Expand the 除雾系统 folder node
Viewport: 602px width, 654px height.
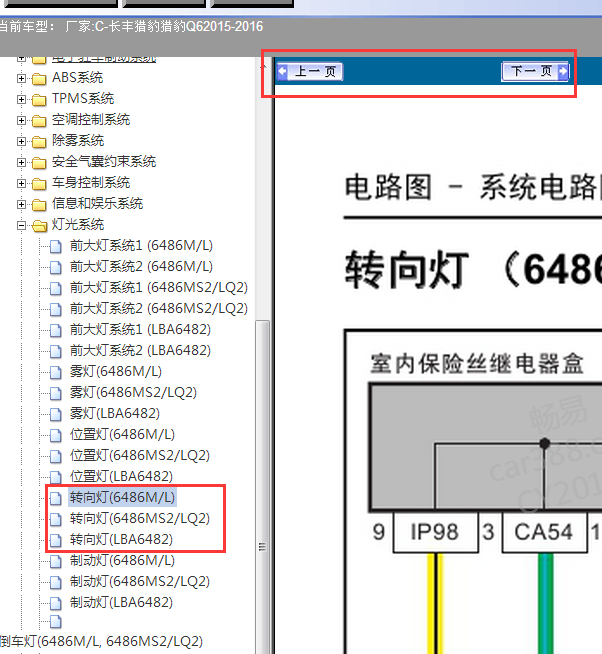(21, 141)
